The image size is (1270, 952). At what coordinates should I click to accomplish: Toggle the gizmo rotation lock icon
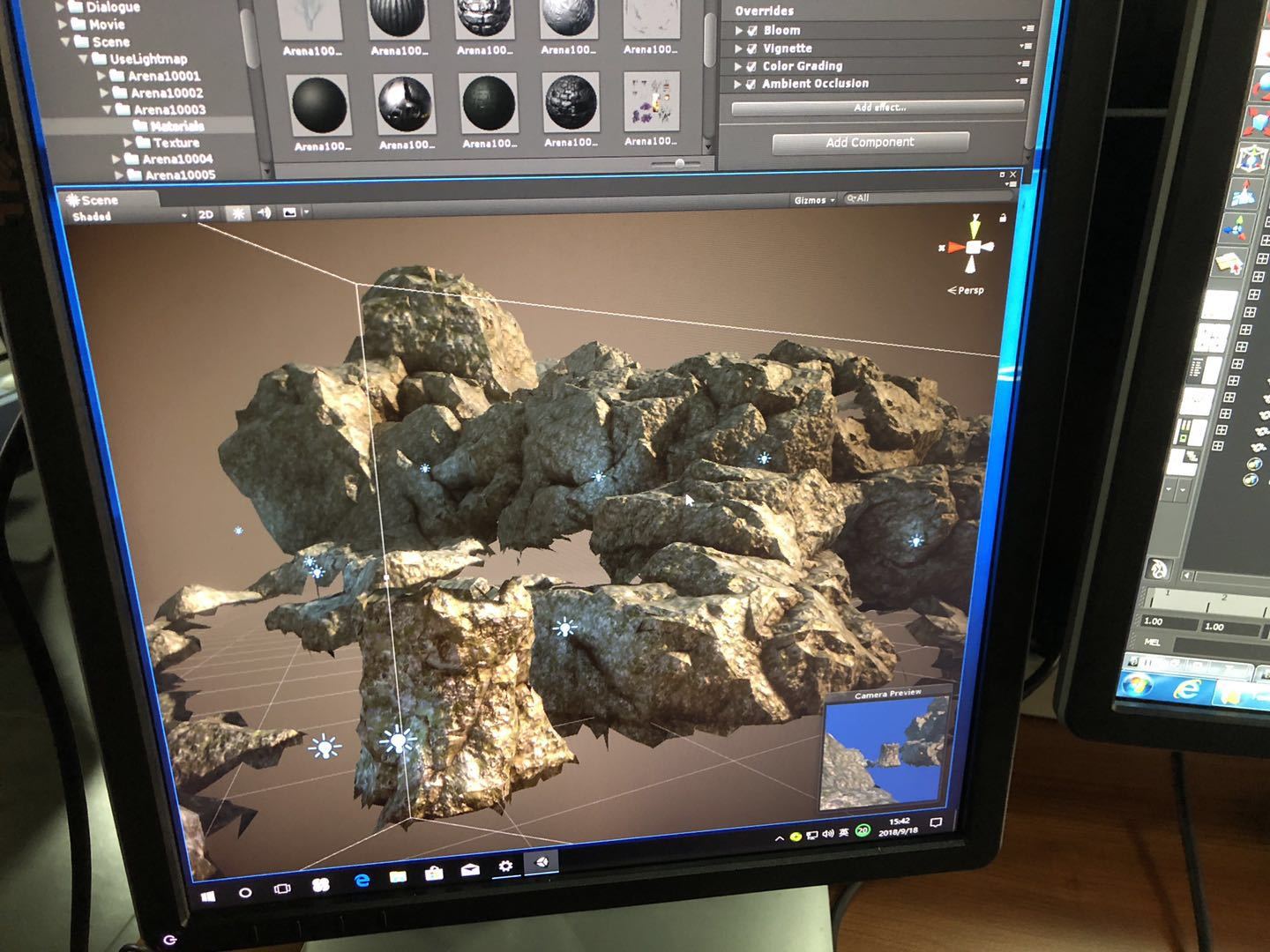[x=1003, y=218]
